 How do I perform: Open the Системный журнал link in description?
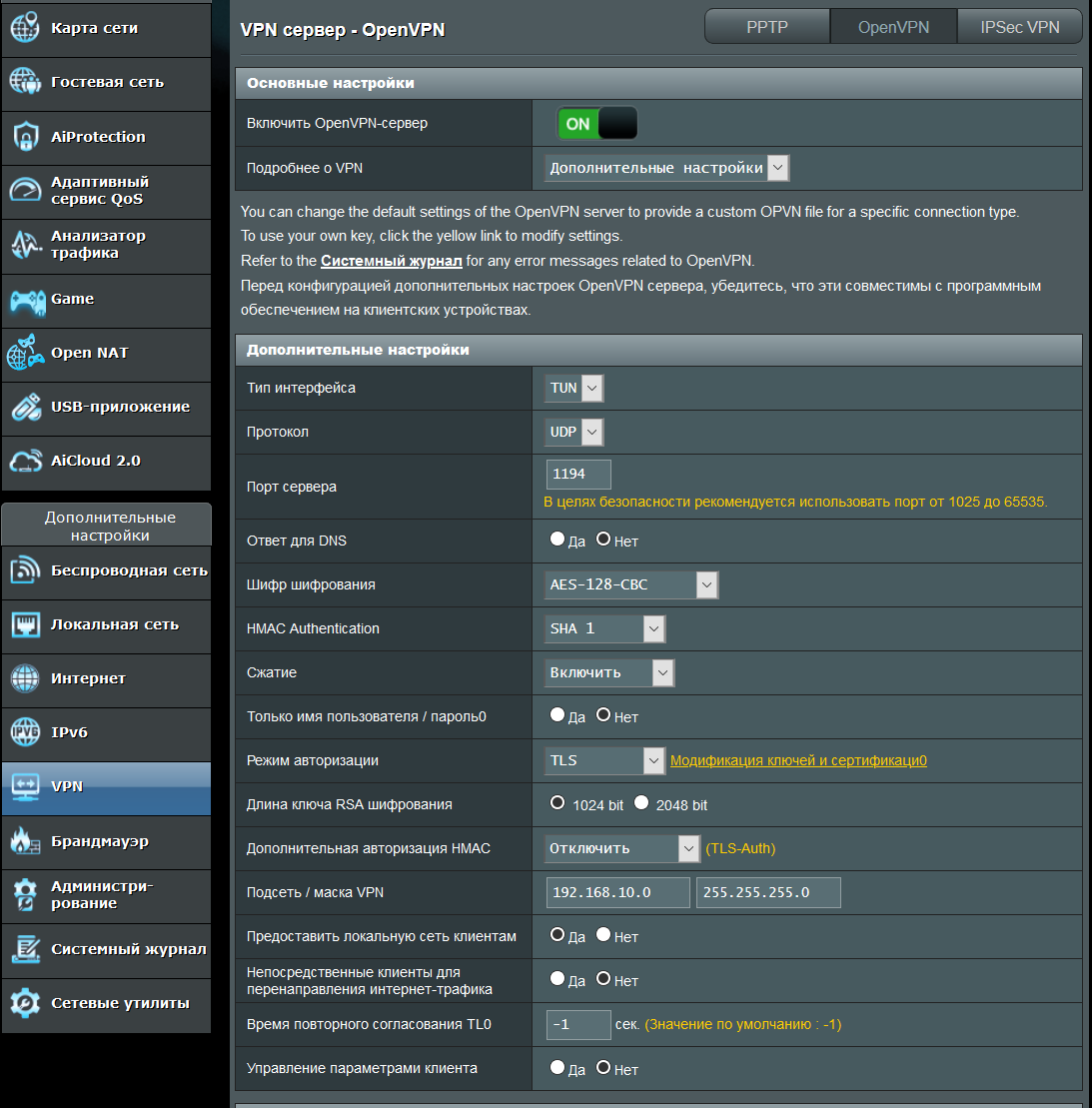tap(392, 261)
